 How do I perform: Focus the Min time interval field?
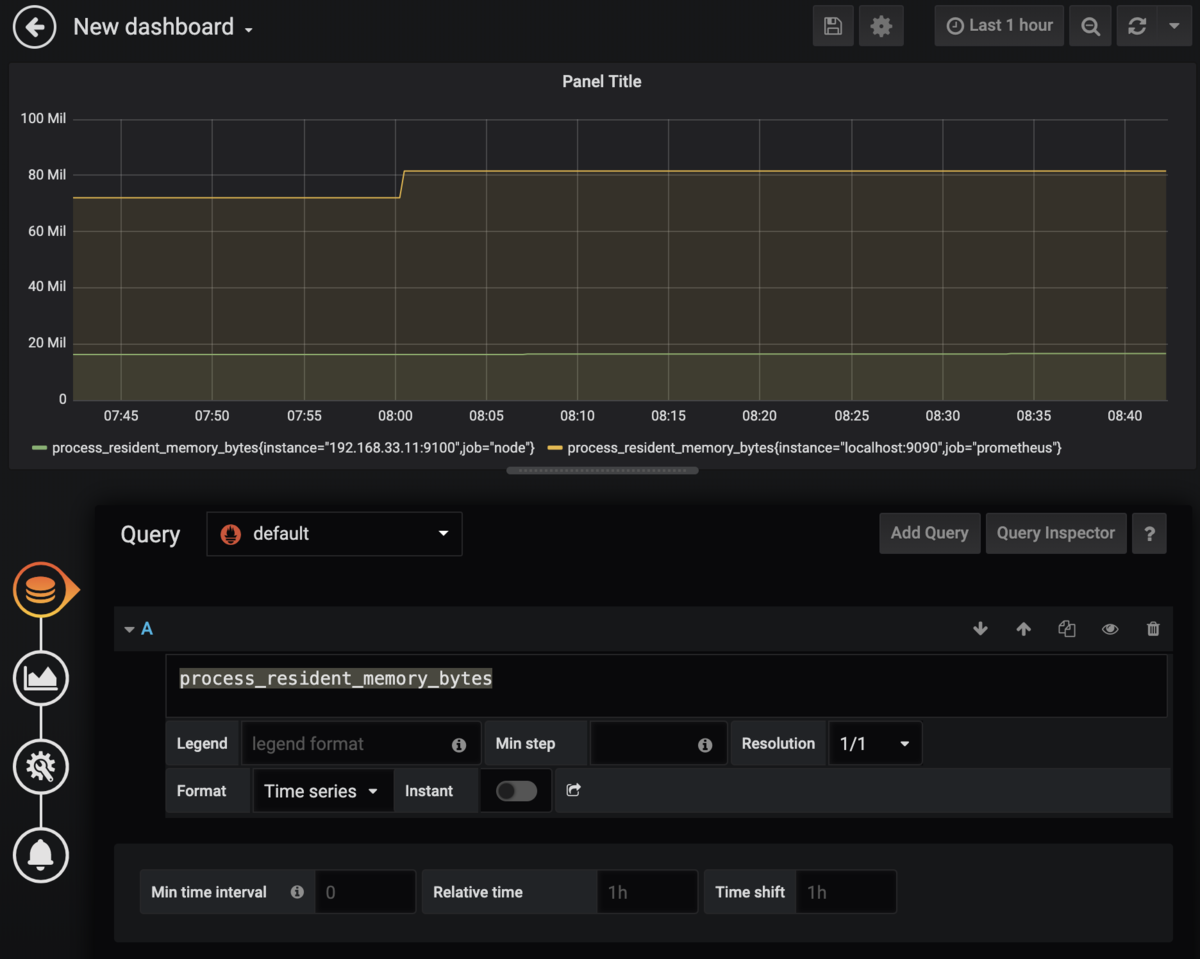365,892
